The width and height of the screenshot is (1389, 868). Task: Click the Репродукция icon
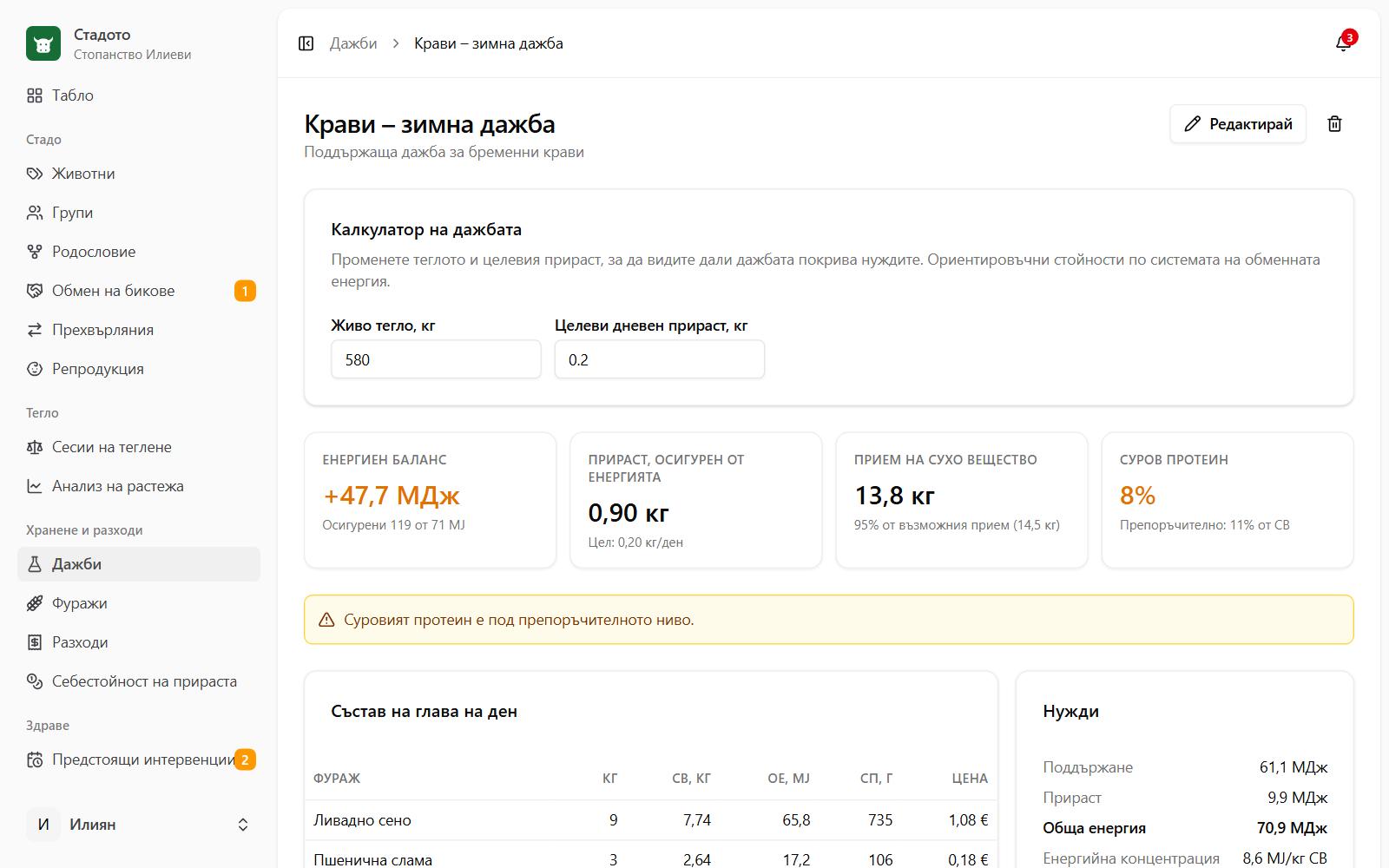click(x=35, y=369)
